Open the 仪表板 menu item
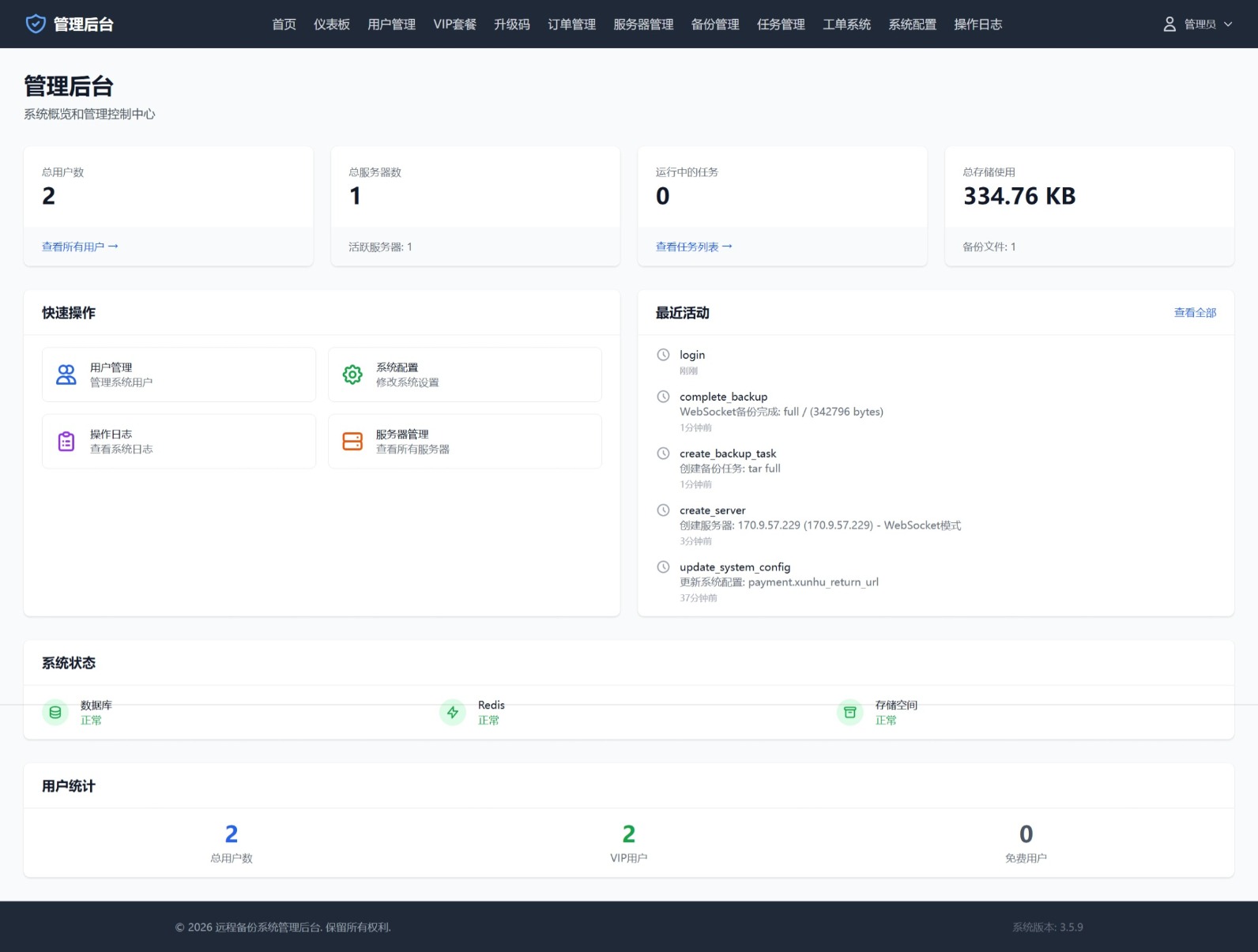 332,24
